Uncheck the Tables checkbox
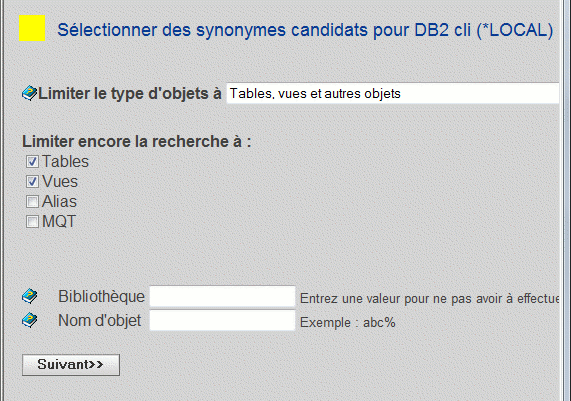 32,161
